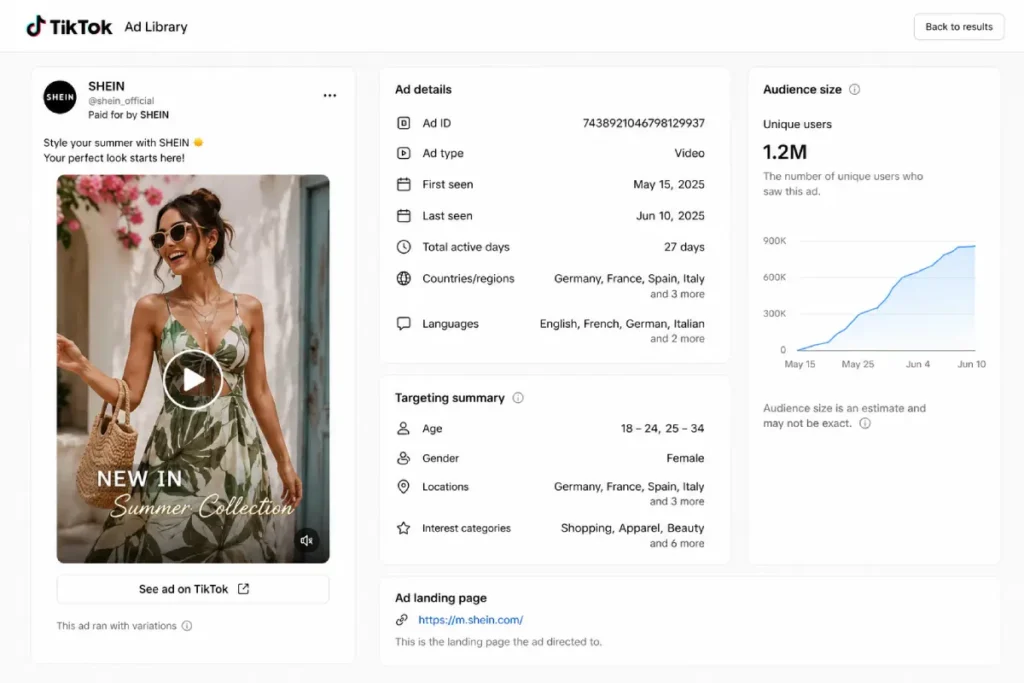Screen dimensions: 1024x683
Task: Click the Jun 10 chart axis label
Action: pos(971,364)
